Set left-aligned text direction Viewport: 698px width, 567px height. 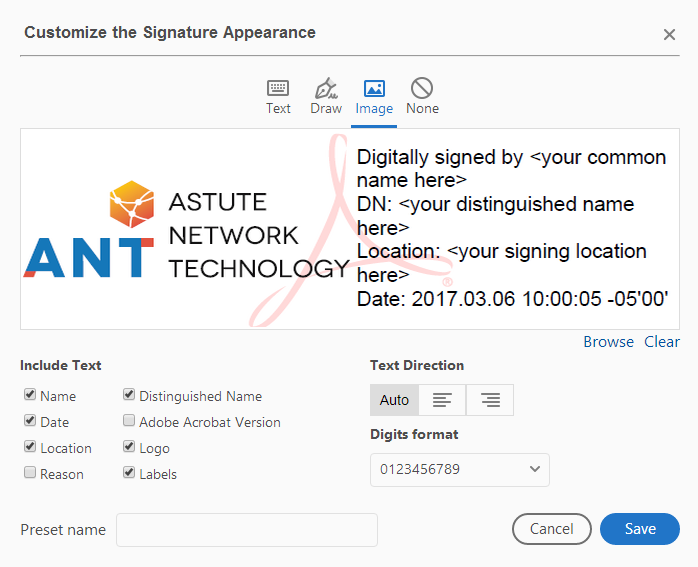click(x=442, y=400)
